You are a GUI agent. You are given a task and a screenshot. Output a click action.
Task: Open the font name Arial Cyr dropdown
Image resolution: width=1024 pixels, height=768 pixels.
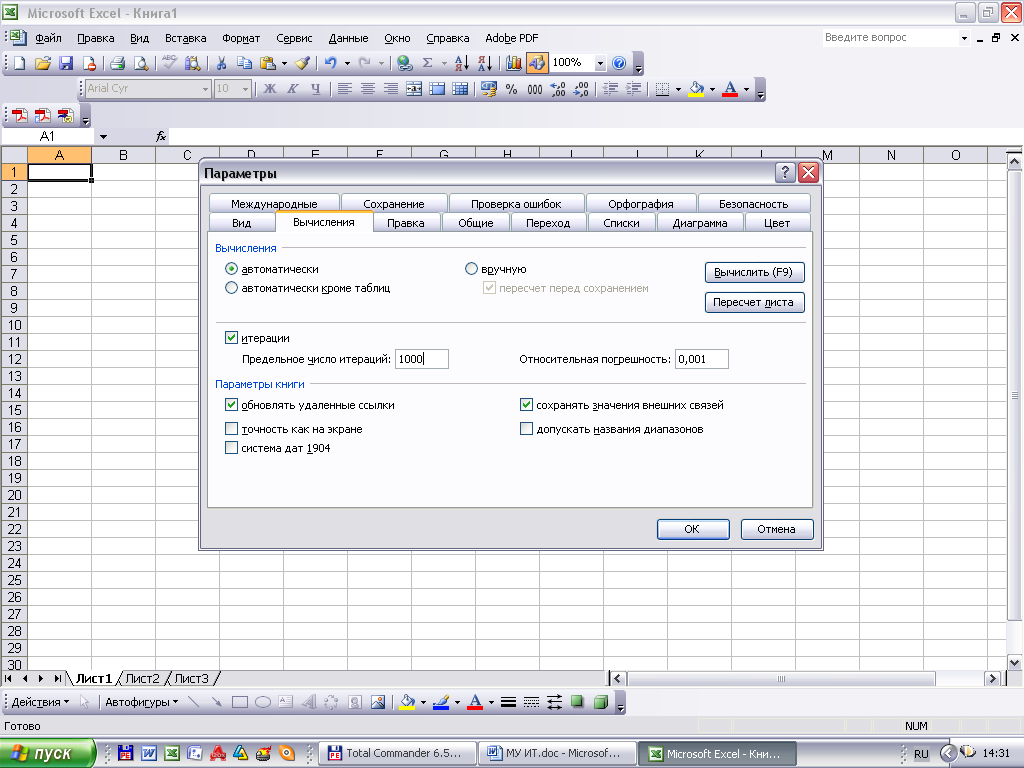coord(205,89)
